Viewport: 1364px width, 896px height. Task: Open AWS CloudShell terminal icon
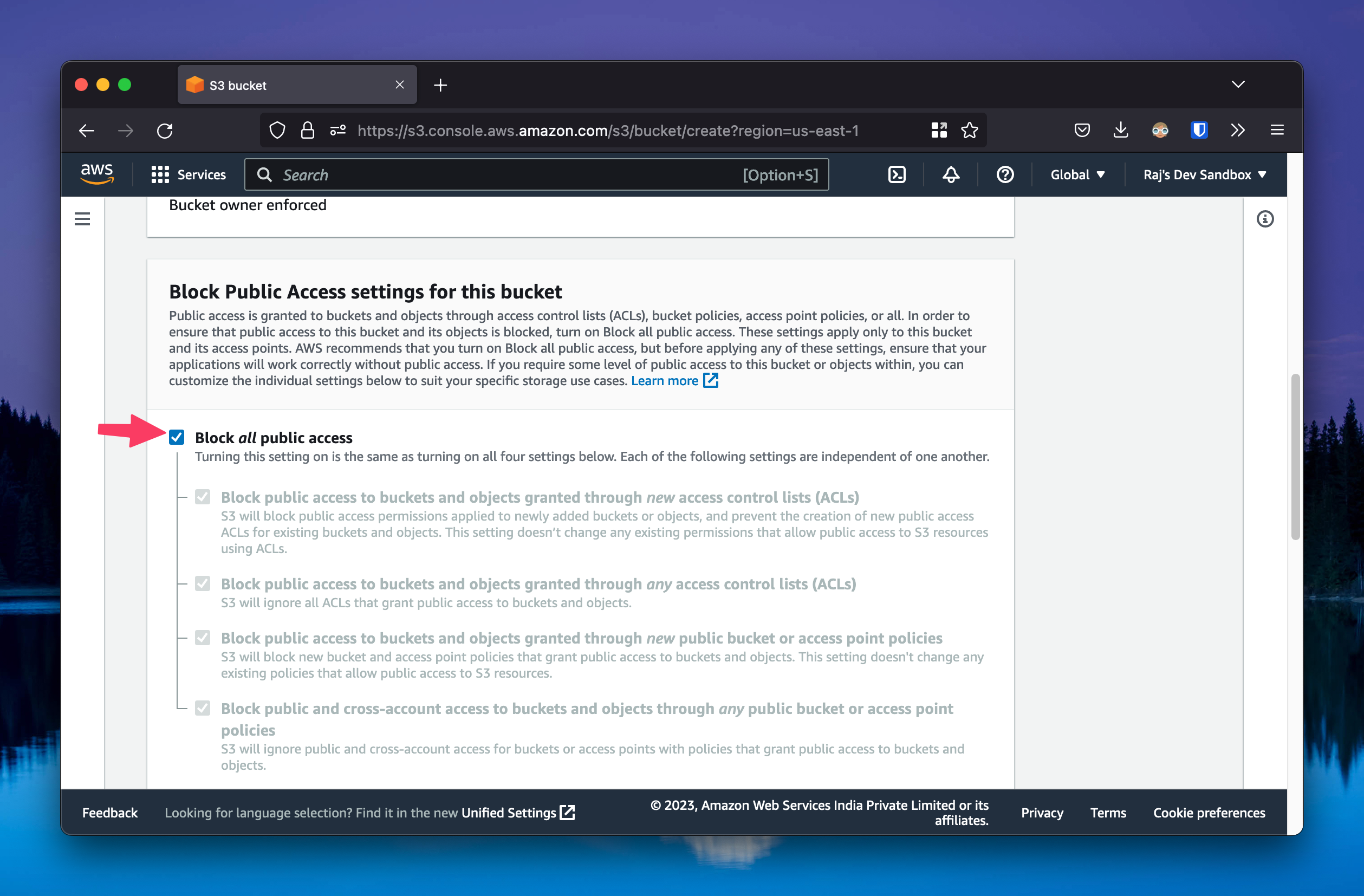[897, 175]
